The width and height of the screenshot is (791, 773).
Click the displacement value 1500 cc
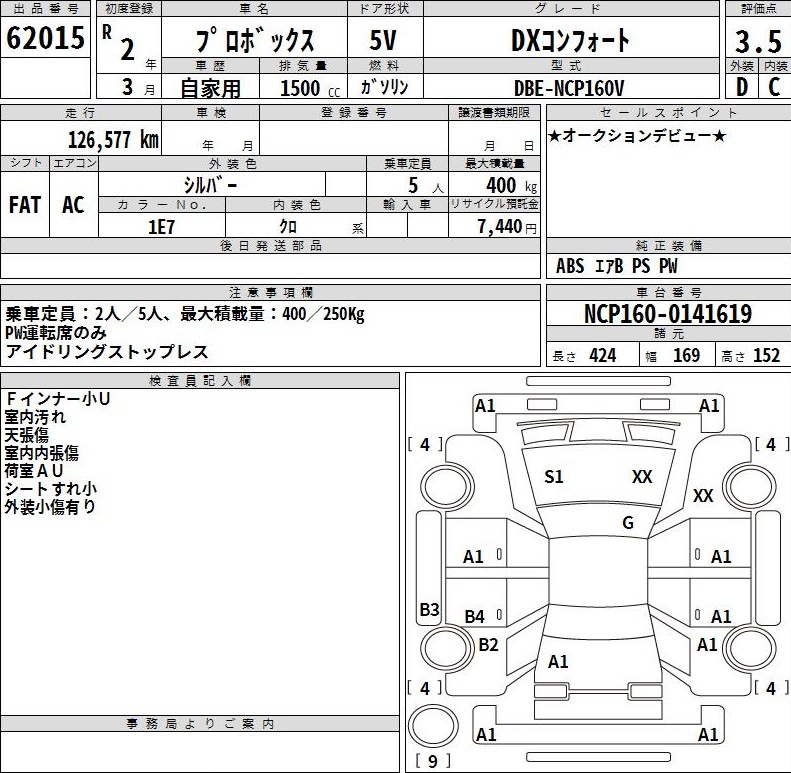coord(310,88)
